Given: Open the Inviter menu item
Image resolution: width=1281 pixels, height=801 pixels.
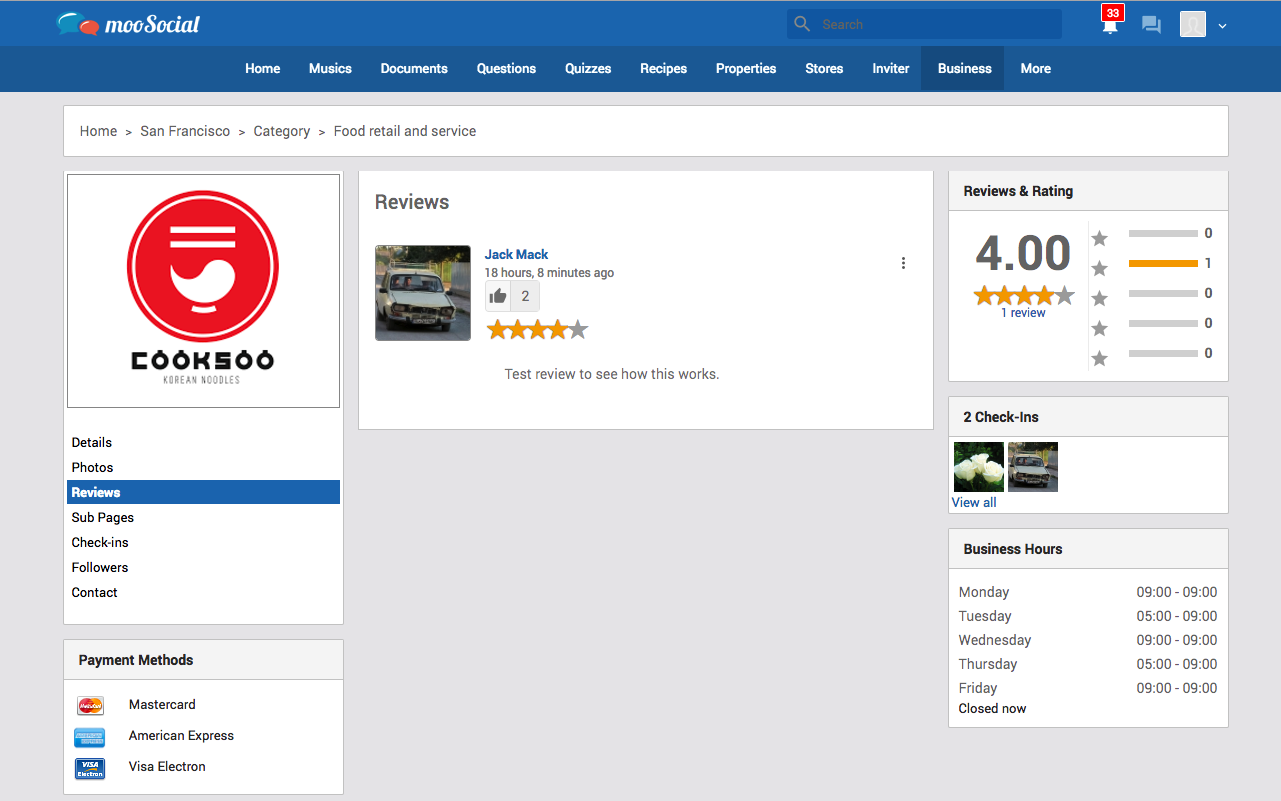Looking at the screenshot, I should tap(890, 68).
